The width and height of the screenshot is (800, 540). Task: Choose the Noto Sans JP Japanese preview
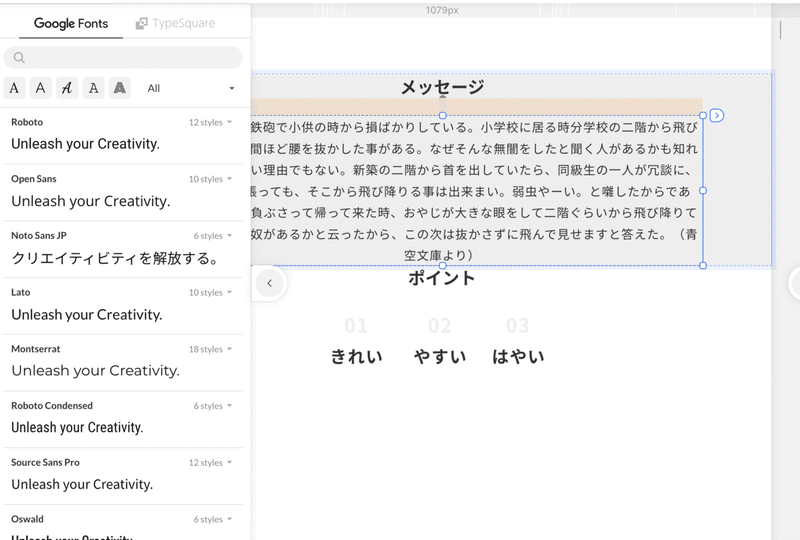point(115,258)
